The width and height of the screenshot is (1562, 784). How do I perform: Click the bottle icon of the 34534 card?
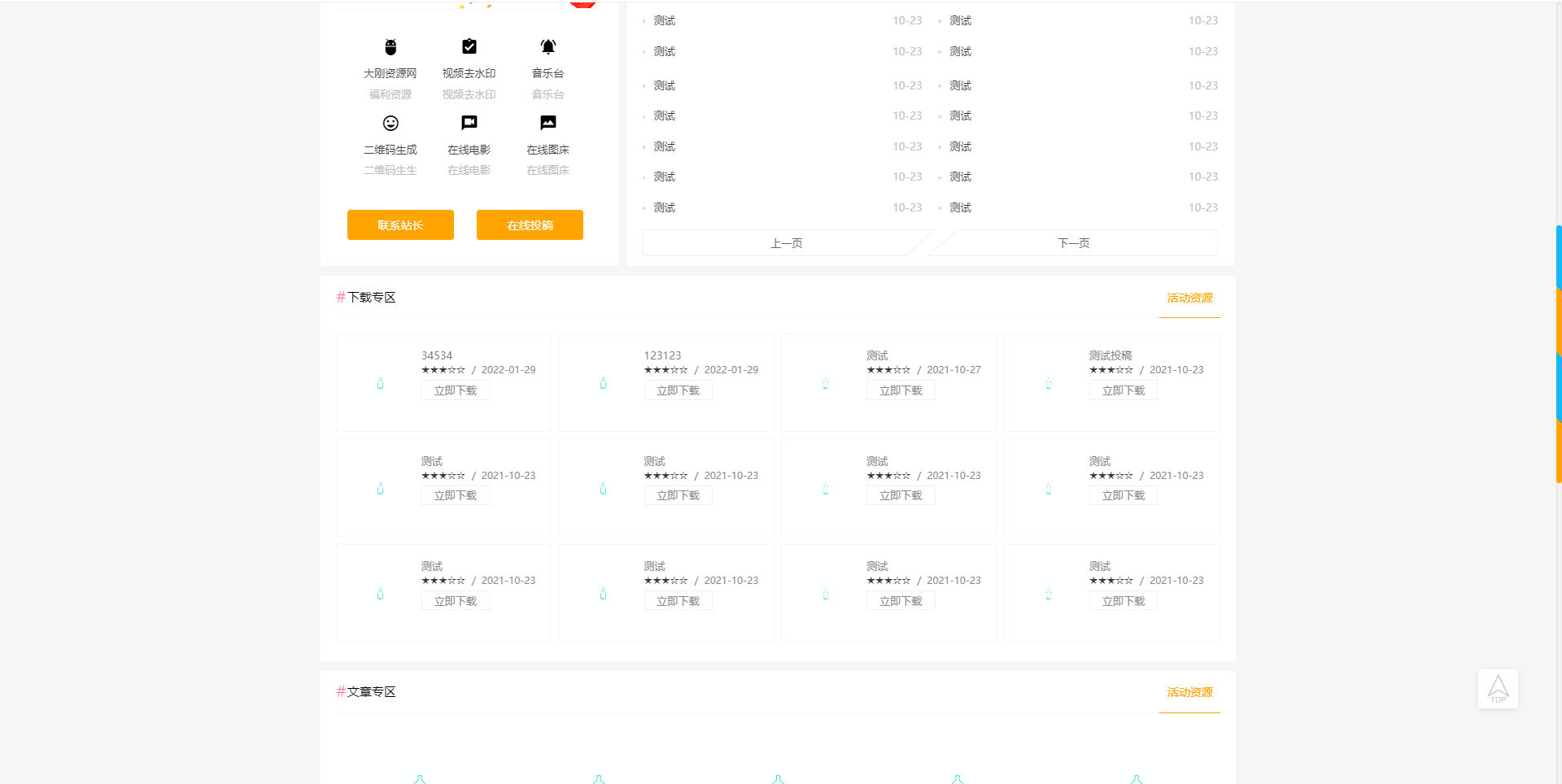tap(380, 383)
